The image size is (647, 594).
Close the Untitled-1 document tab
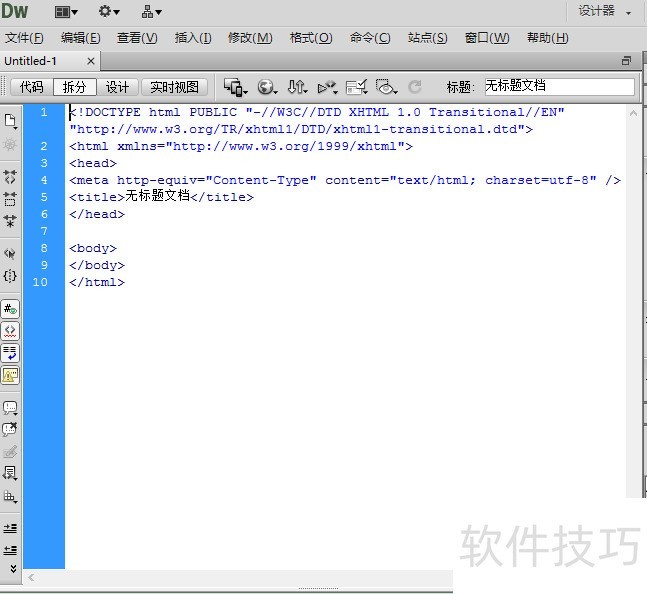(91, 61)
